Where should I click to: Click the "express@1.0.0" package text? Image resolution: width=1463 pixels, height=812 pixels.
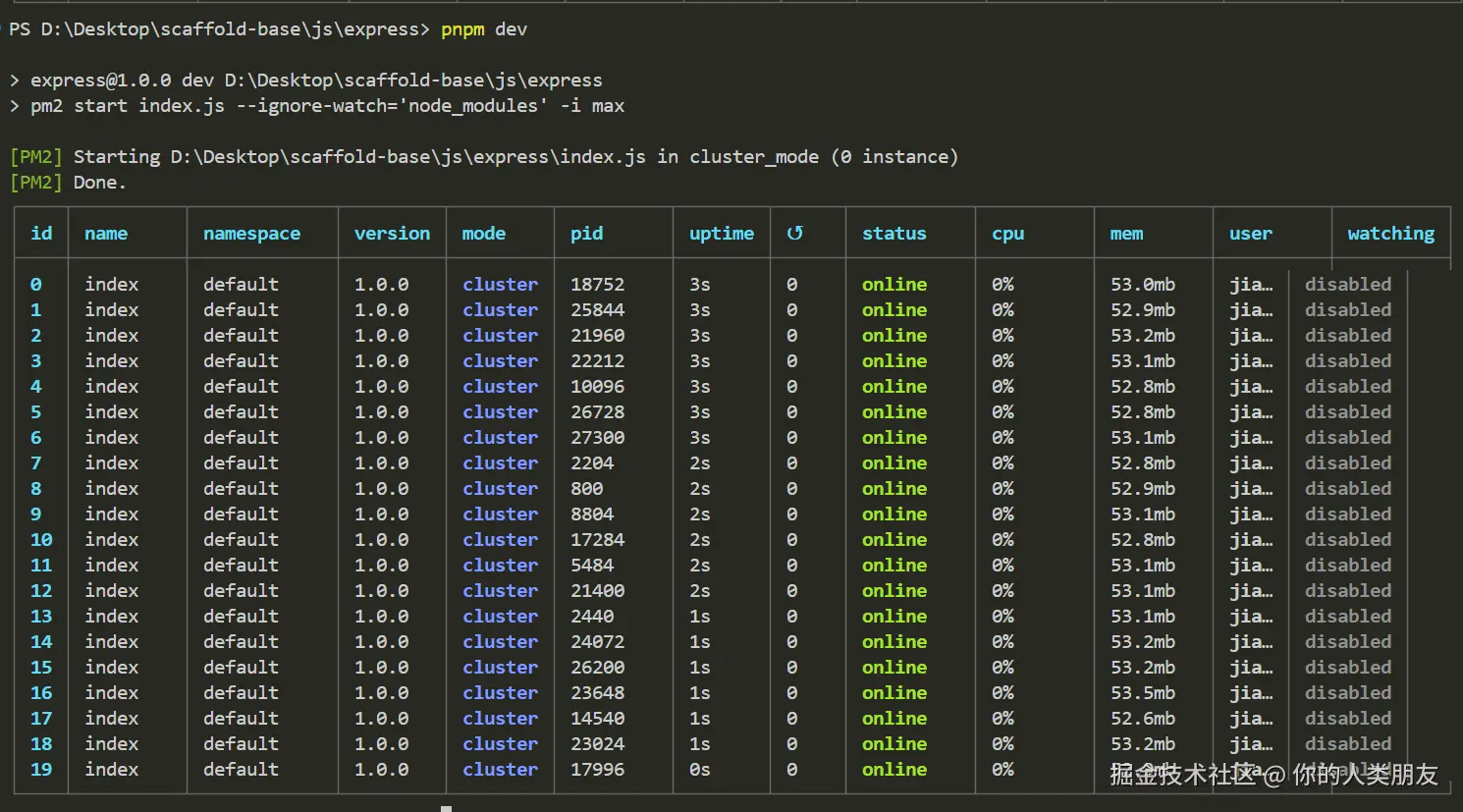coord(100,81)
